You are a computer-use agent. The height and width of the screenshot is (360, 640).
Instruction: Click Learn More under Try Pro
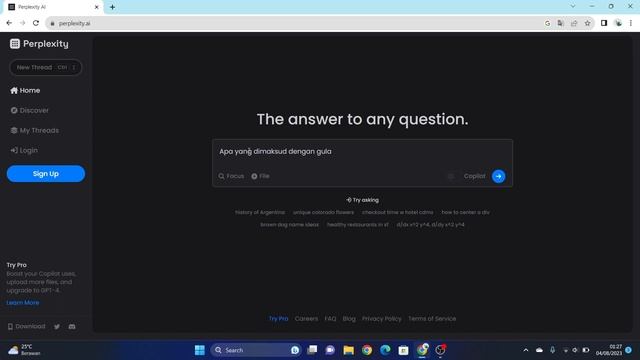tap(23, 302)
